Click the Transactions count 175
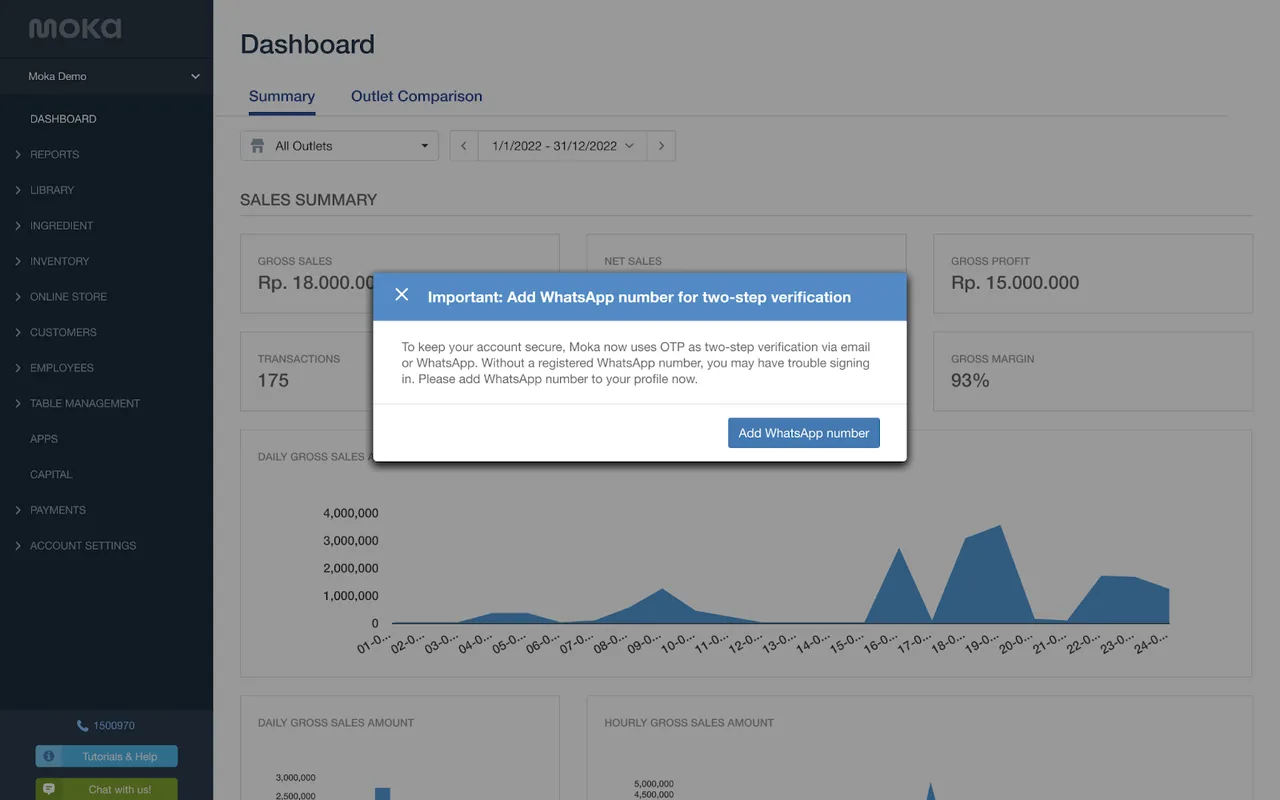The image size is (1280, 800). pyautogui.click(x=273, y=381)
